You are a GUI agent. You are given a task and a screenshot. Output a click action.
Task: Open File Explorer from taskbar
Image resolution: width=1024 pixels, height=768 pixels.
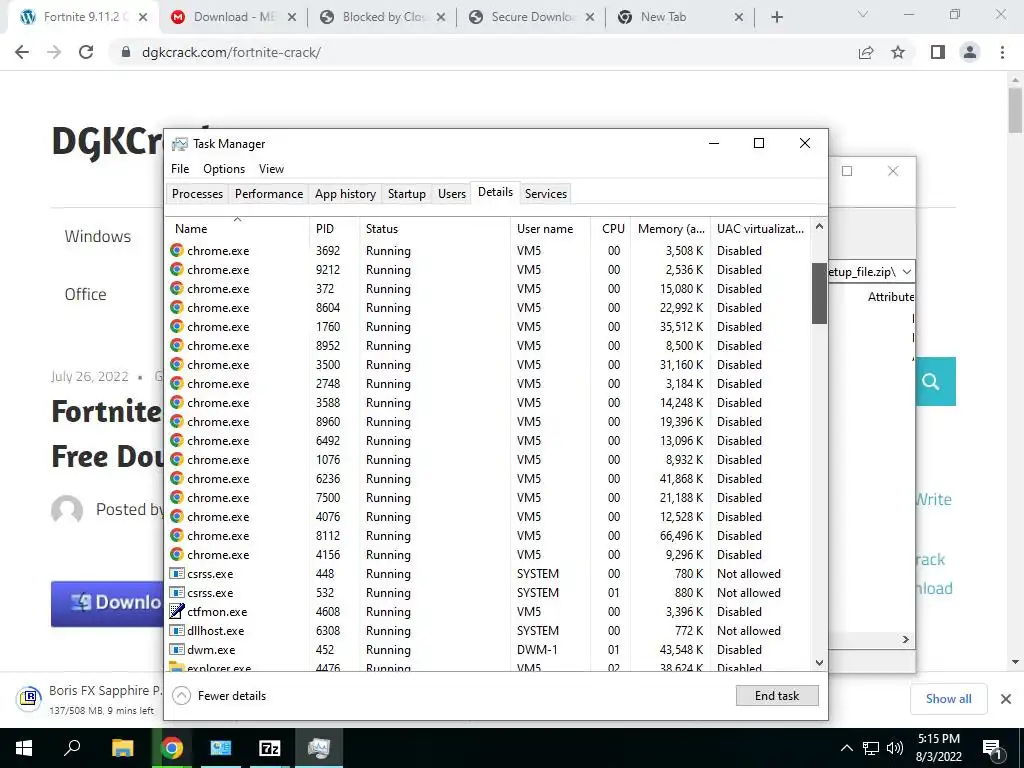(122, 748)
